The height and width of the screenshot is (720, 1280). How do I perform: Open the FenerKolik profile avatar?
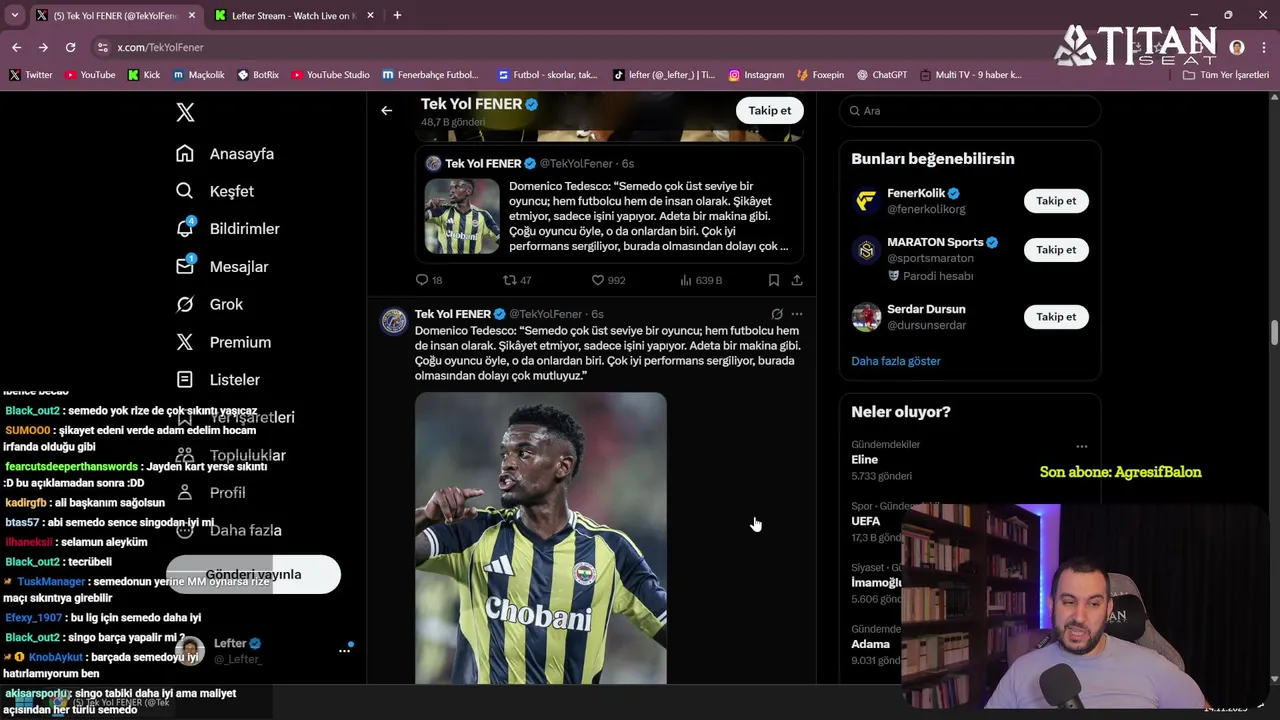866,201
